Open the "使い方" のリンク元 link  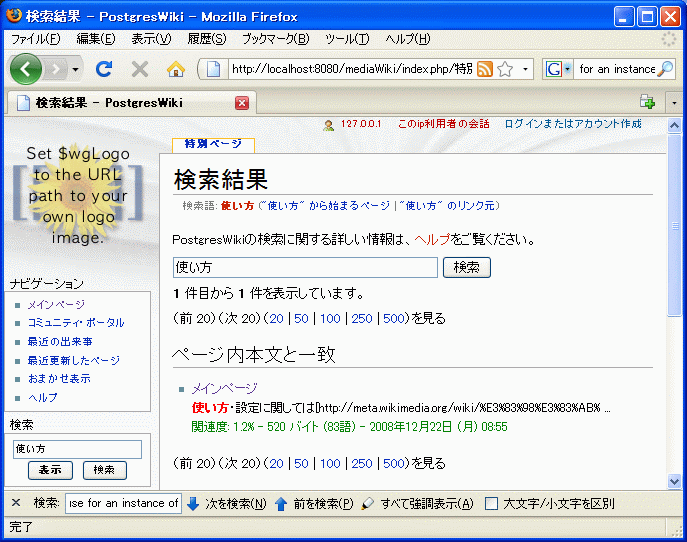[x=449, y=205]
